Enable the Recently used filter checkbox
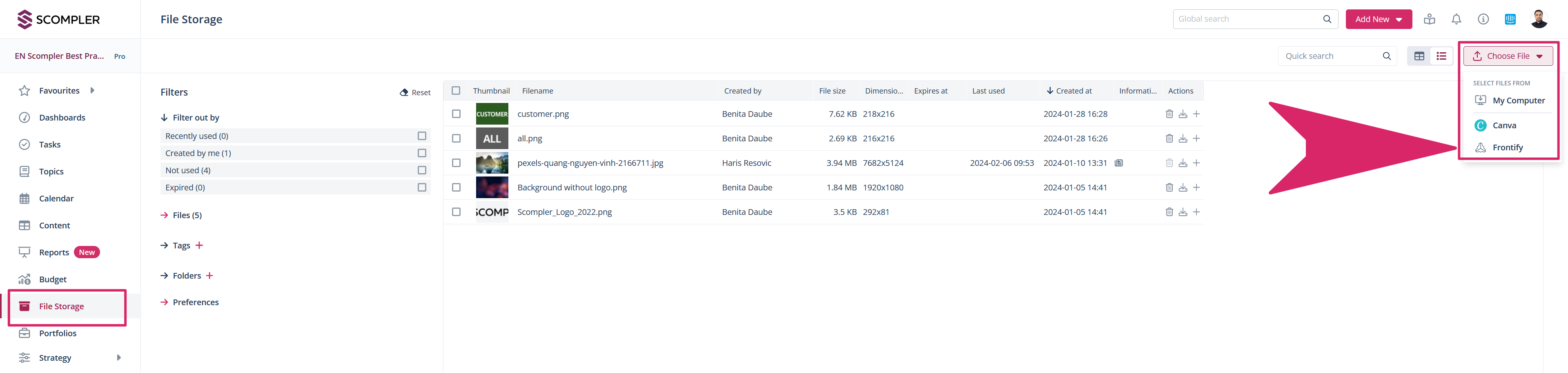This screenshot has height=373, width=1568. (x=421, y=136)
